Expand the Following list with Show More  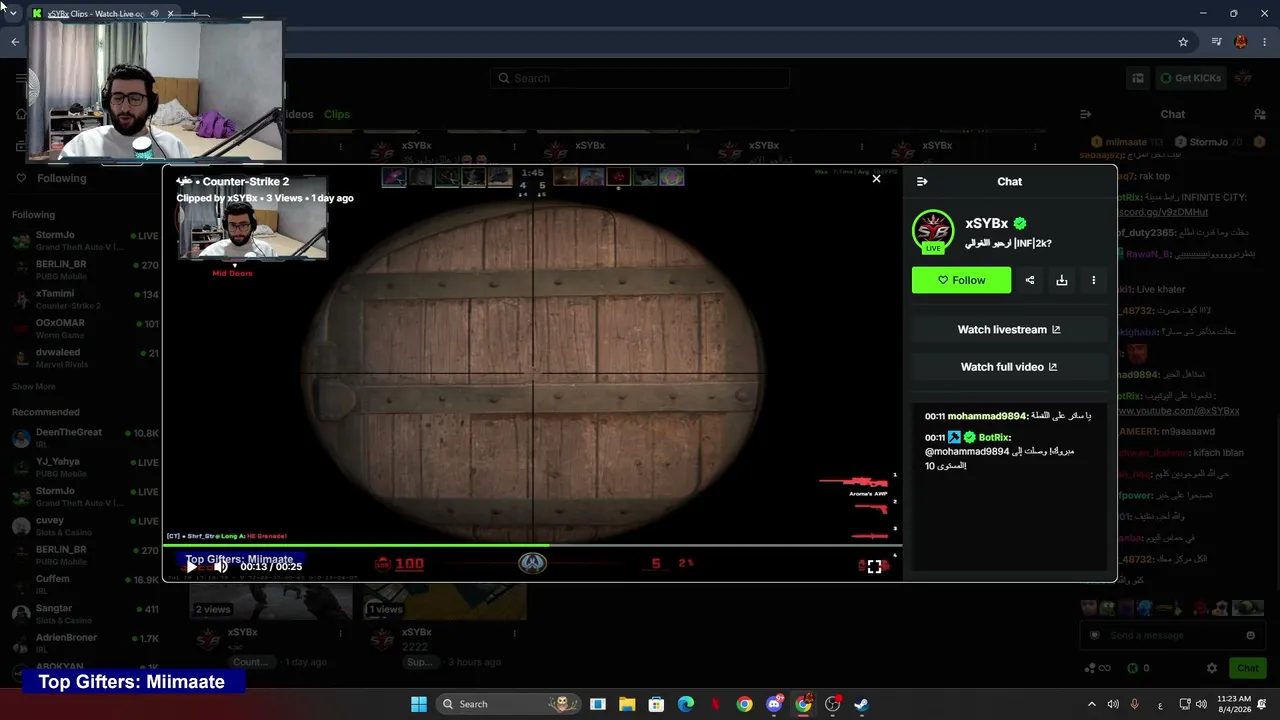[x=34, y=386]
